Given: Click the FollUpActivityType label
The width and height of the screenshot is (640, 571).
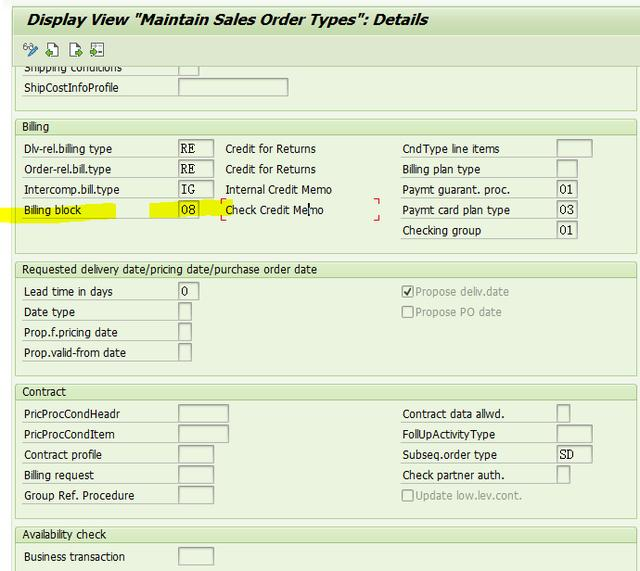Looking at the screenshot, I should 449,434.
